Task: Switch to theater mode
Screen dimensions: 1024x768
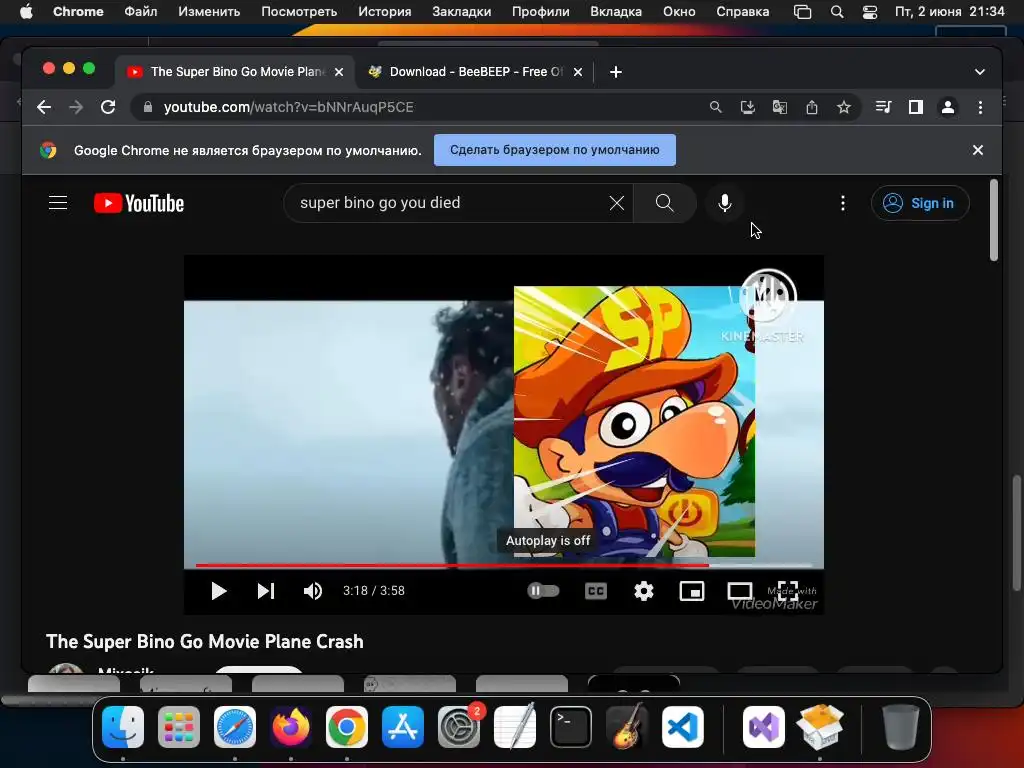Action: tap(740, 591)
